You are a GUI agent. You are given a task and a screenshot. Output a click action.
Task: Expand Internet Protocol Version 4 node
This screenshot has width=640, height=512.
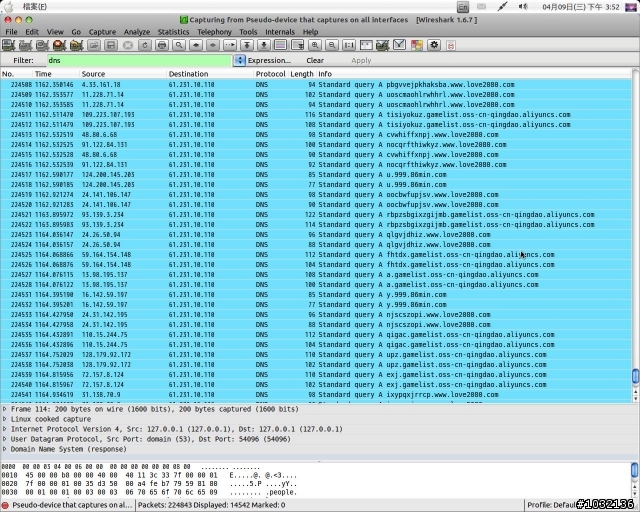pyautogui.click(x=4, y=429)
